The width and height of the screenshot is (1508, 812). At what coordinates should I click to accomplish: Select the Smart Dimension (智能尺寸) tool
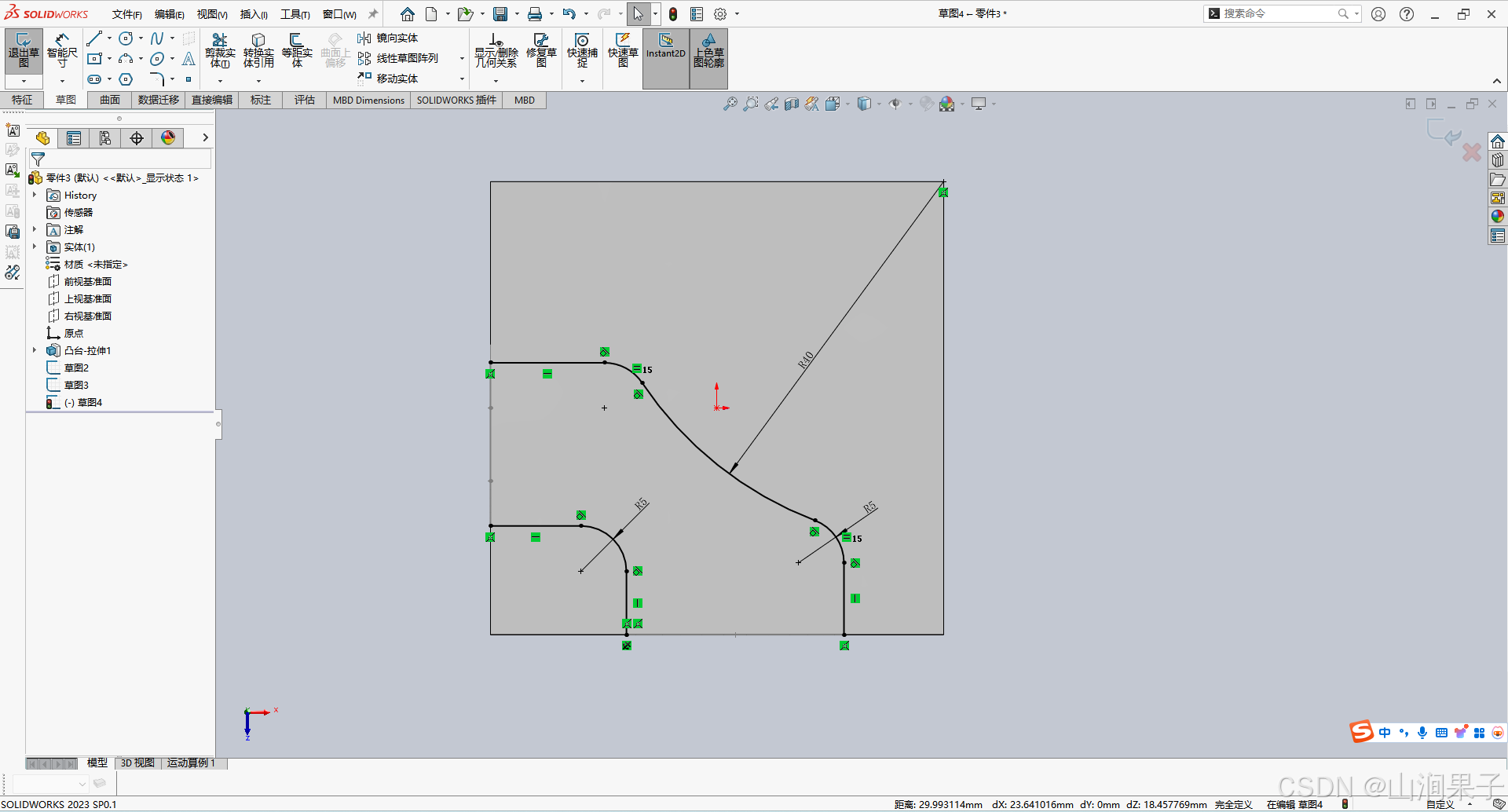click(x=62, y=51)
